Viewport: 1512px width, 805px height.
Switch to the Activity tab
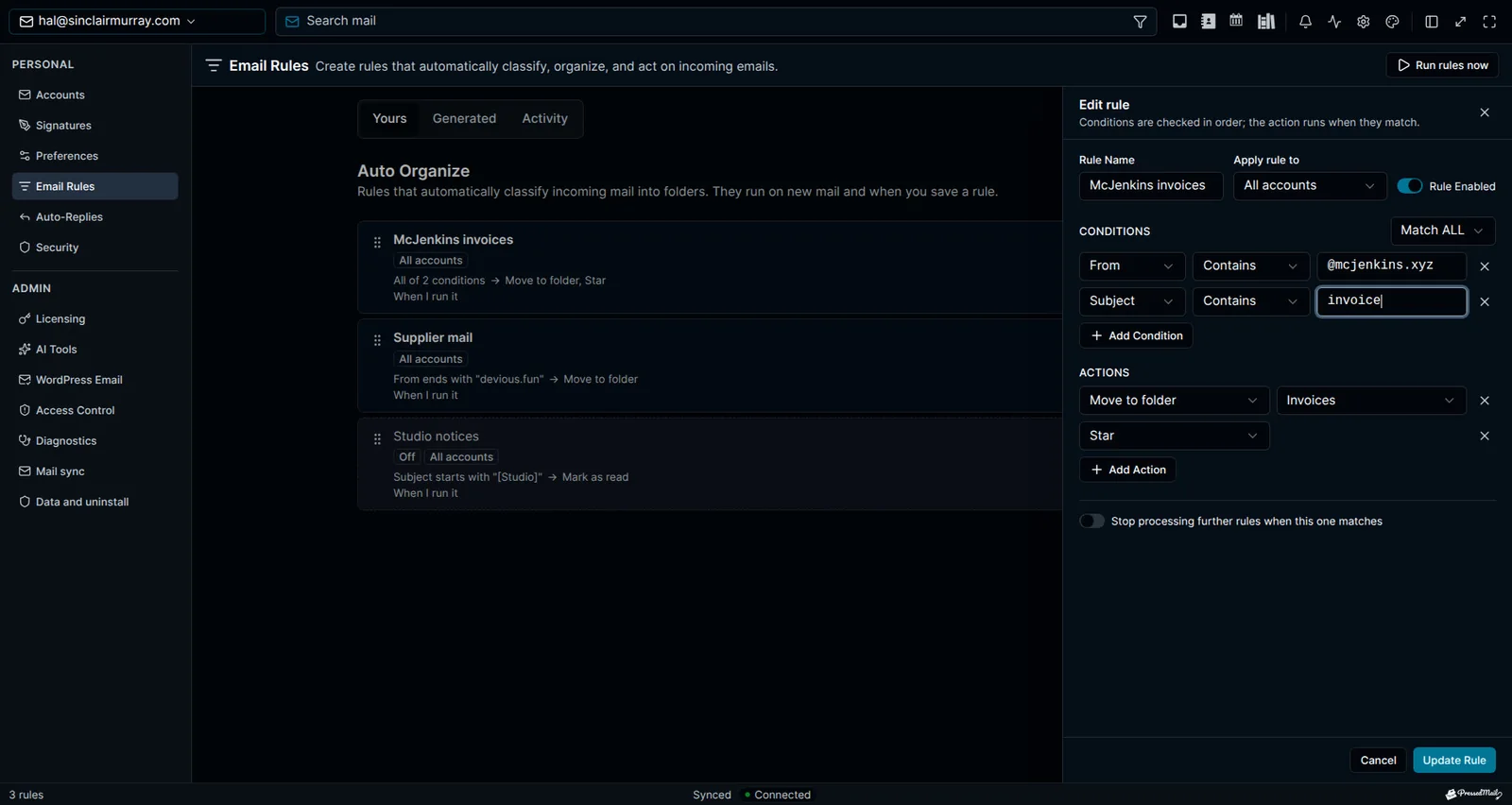[545, 119]
